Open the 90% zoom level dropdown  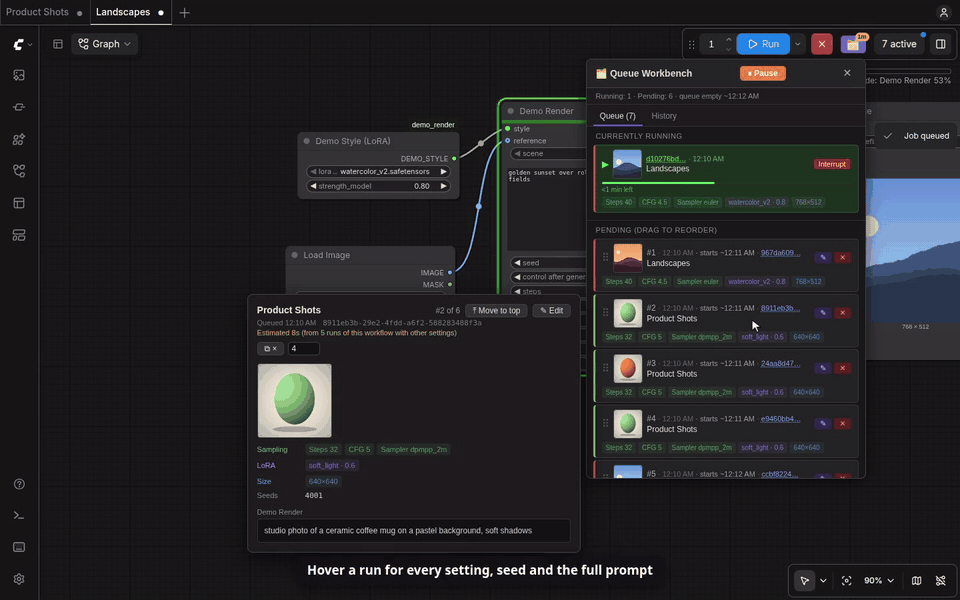pos(879,580)
